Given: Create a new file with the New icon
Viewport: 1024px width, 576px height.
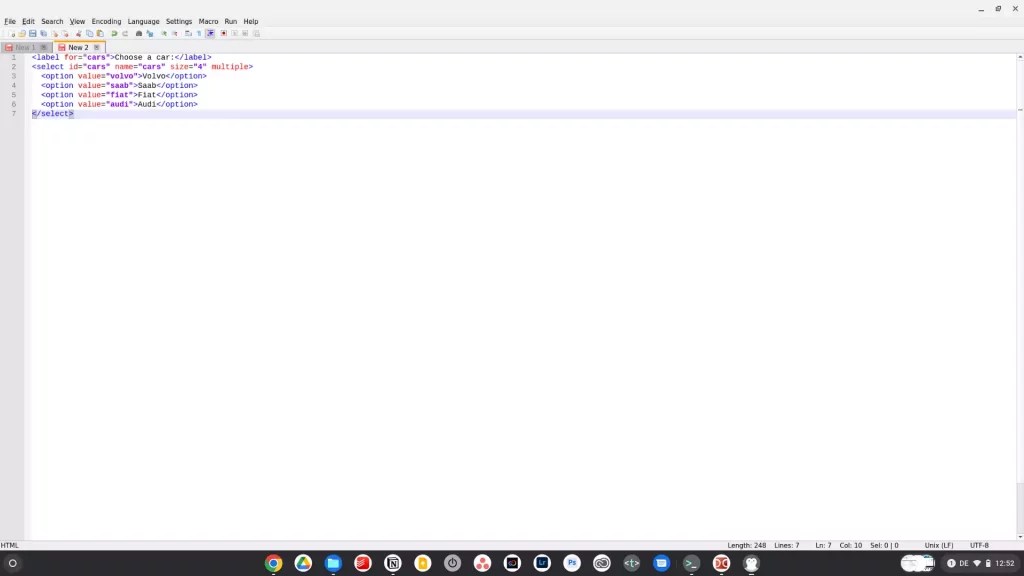Looking at the screenshot, I should pyautogui.click(x=11, y=33).
